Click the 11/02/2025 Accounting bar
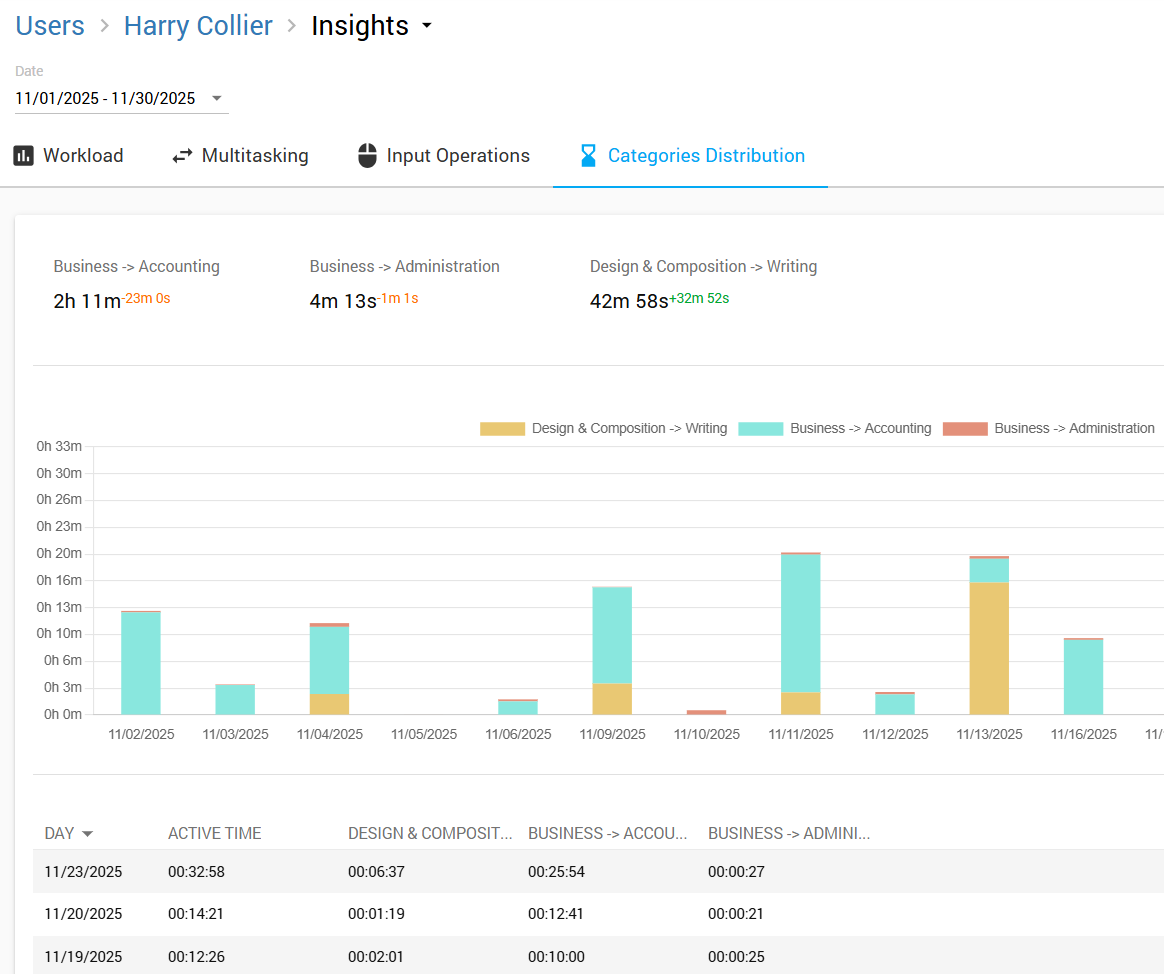The width and height of the screenshot is (1164, 974). click(x=141, y=662)
